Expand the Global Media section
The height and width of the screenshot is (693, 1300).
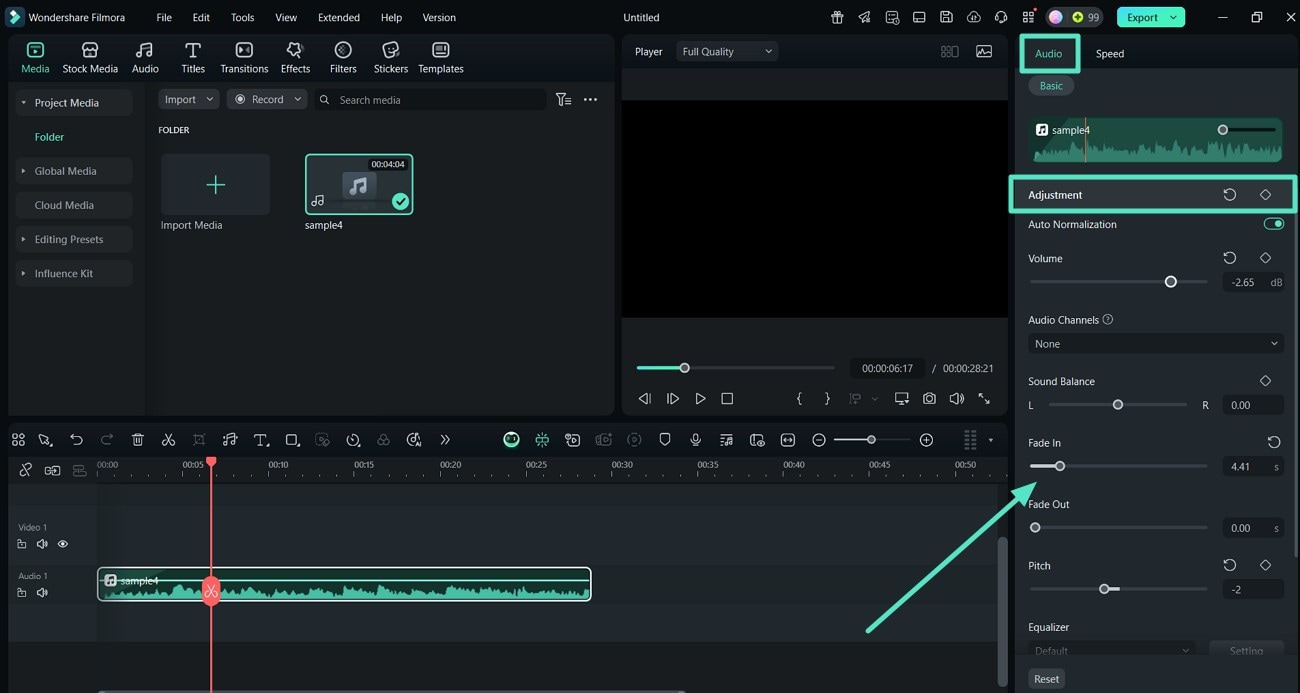23,171
